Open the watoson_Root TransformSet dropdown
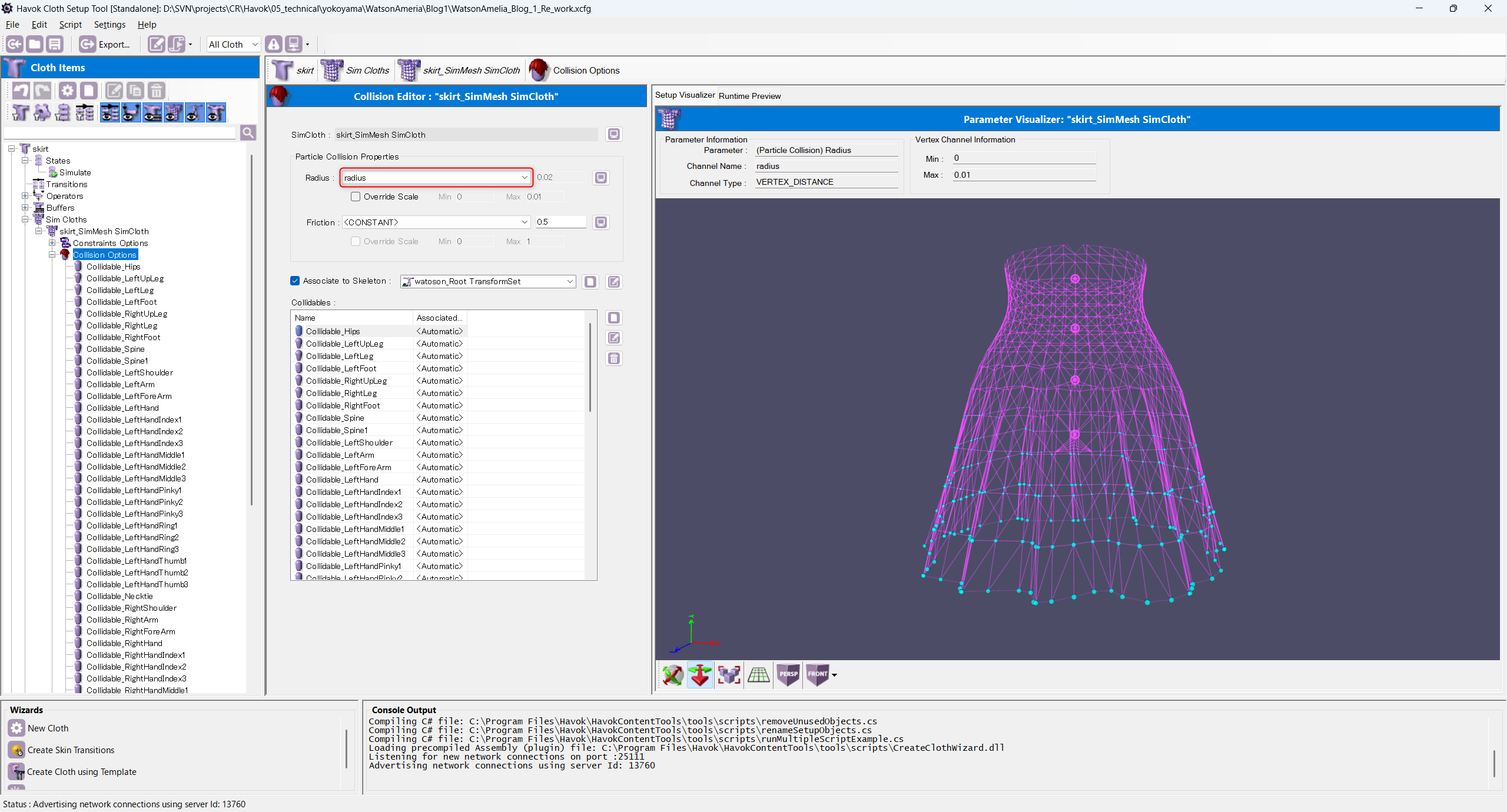This screenshot has width=1507, height=812. click(488, 281)
